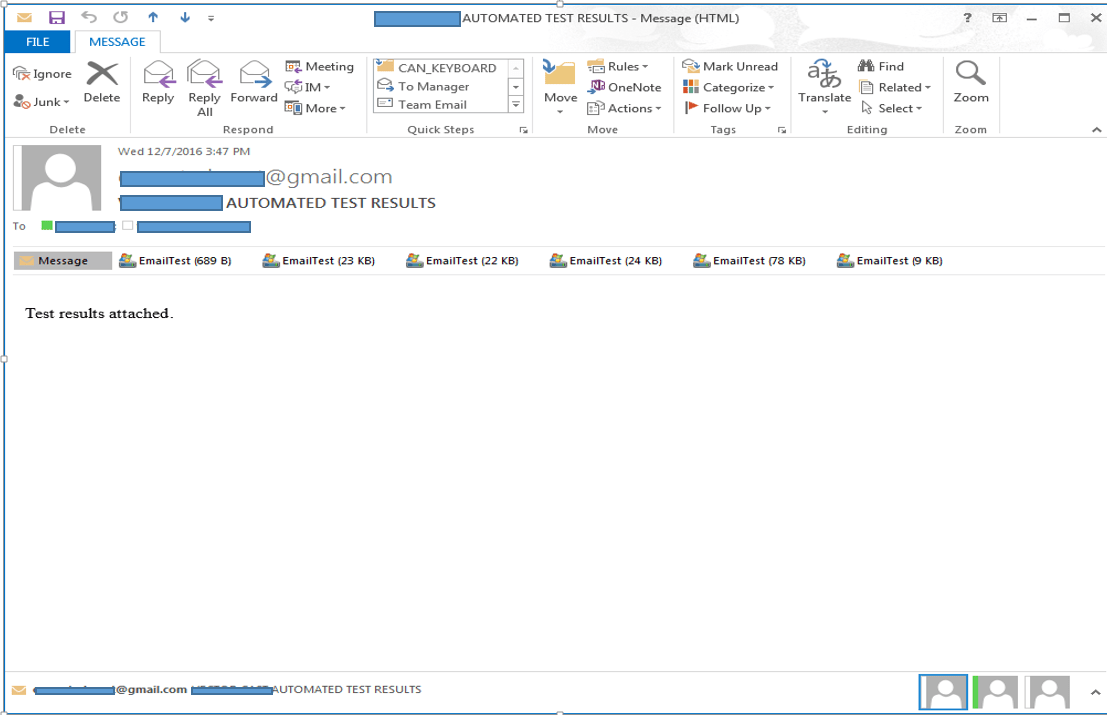Toggle Mark Unread on this message
This screenshot has height=715, width=1107.
tap(733, 66)
